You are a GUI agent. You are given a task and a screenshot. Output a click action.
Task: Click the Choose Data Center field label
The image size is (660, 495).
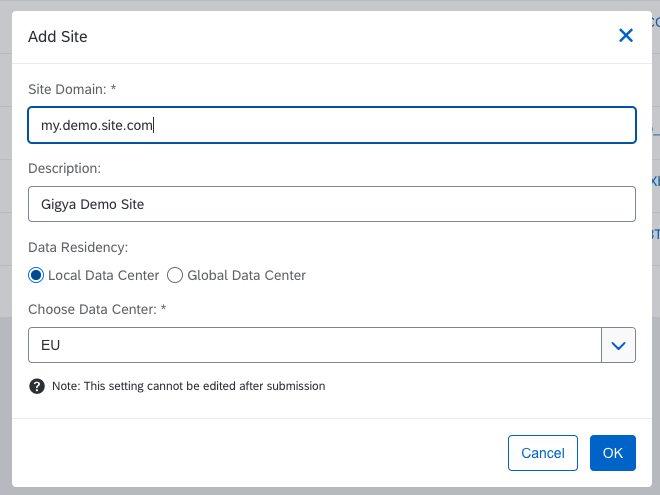[x=92, y=310]
